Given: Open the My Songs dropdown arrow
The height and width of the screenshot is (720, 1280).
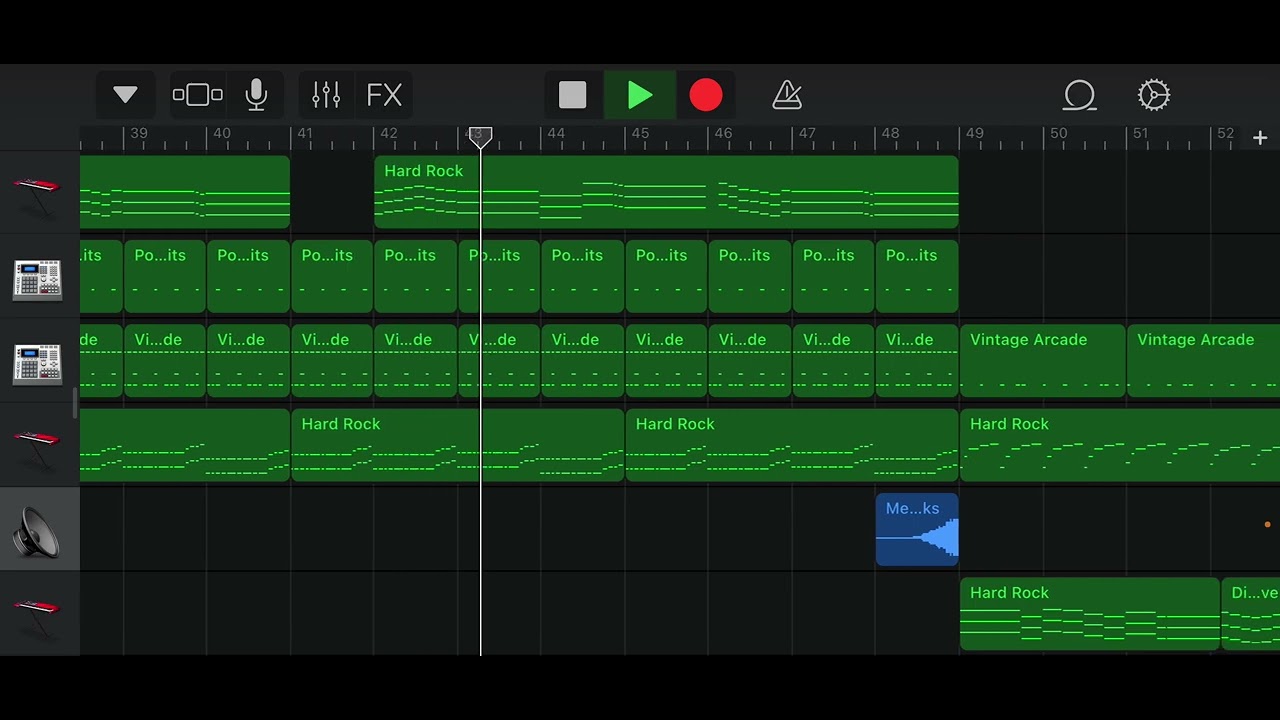Looking at the screenshot, I should [125, 95].
